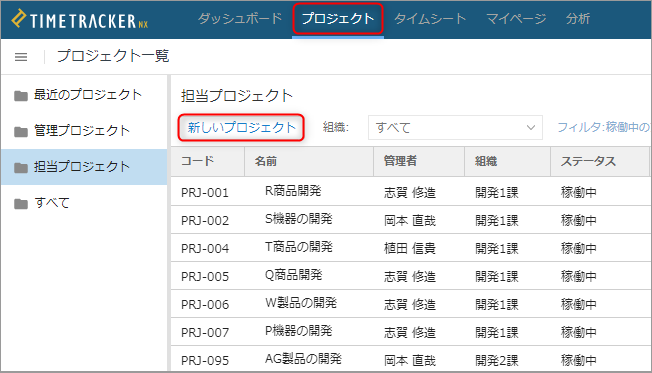Select 担当プロジェクト in the sidebar
Viewport: 652px width, 373px height.
click(84, 167)
